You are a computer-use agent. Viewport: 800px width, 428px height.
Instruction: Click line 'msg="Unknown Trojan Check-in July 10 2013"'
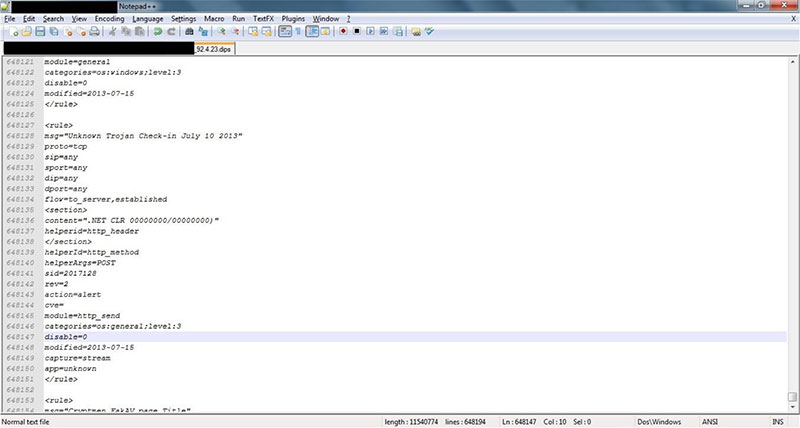click(x=143, y=136)
